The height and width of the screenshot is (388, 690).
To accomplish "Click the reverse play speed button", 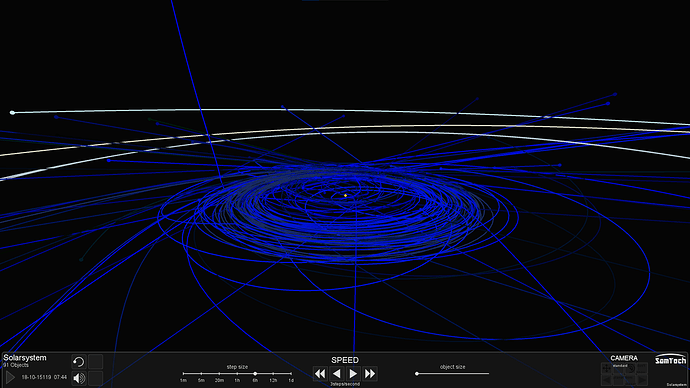I will (x=337, y=374).
